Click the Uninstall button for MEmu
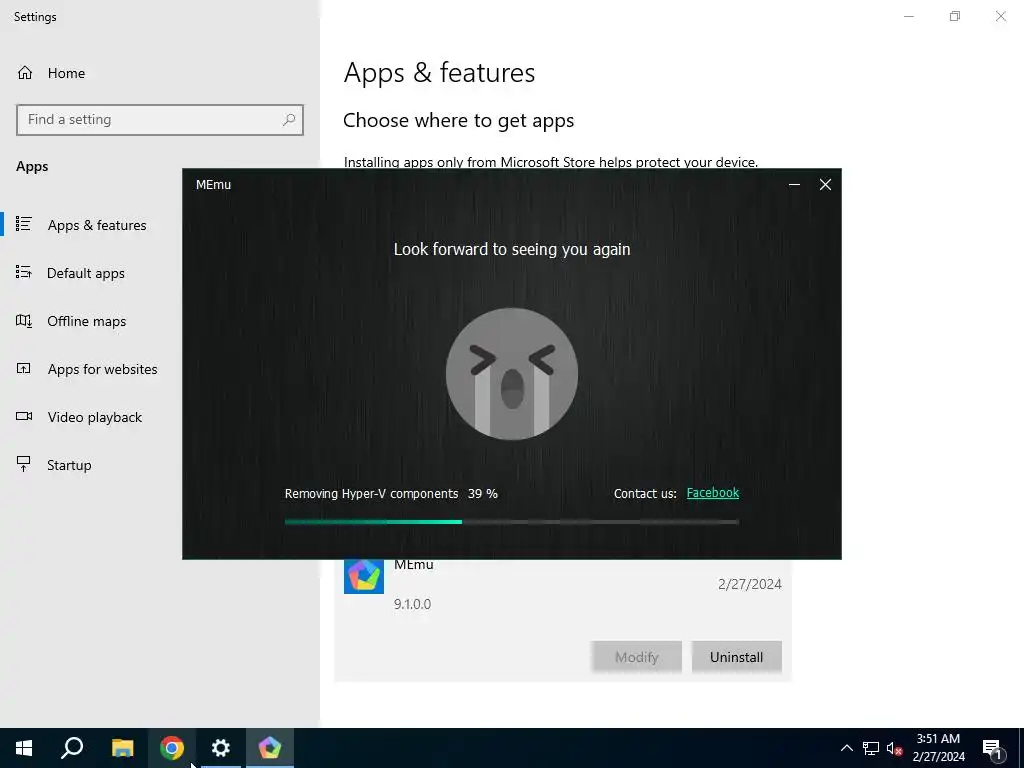Image resolution: width=1024 pixels, height=768 pixels. click(x=736, y=657)
